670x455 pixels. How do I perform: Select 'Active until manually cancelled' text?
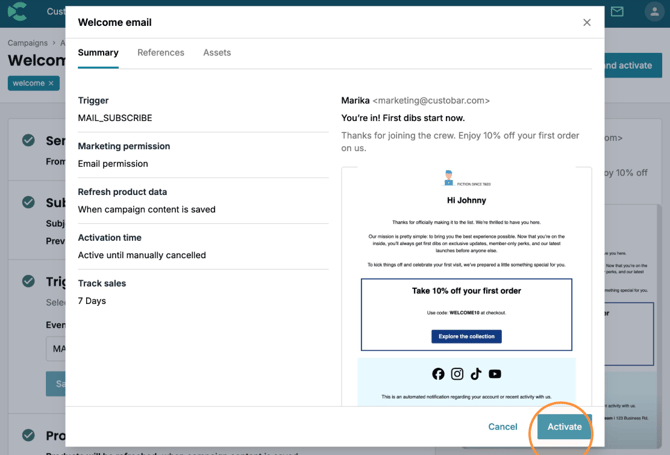tap(142, 255)
